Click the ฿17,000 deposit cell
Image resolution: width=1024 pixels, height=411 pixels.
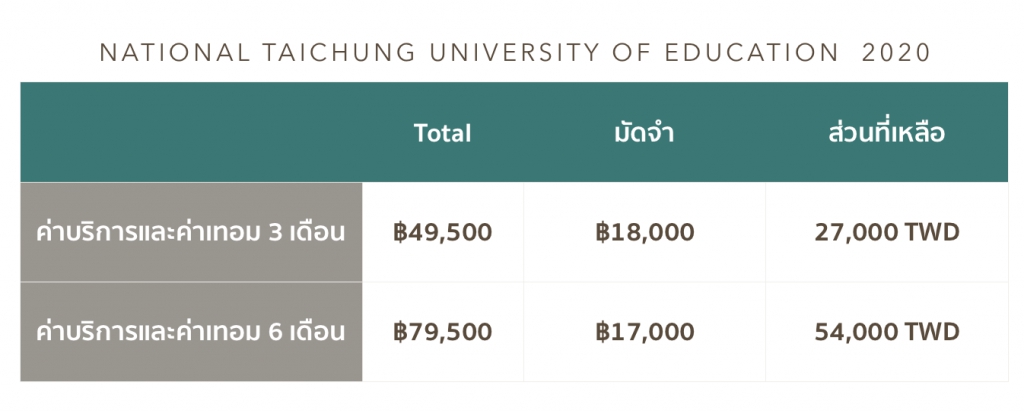point(644,332)
